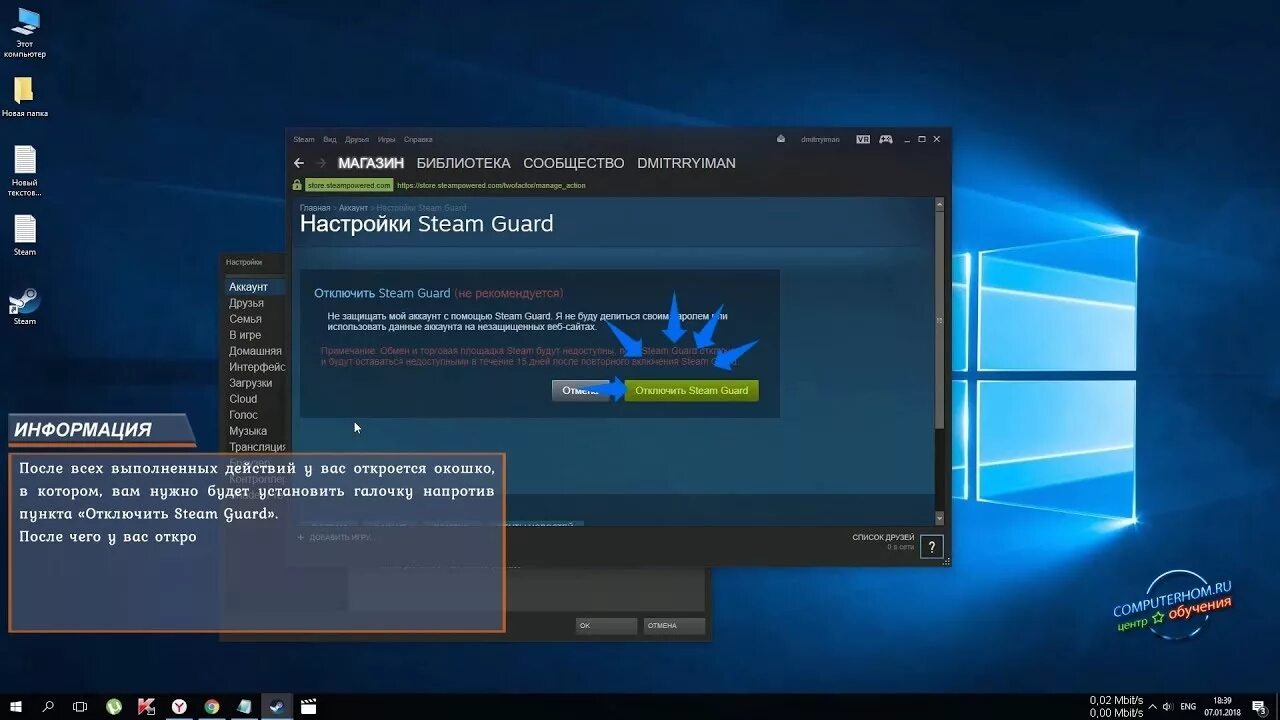The height and width of the screenshot is (720, 1280).
Task: Switch to the БИБЛИОТЕКА tab
Action: (x=463, y=163)
